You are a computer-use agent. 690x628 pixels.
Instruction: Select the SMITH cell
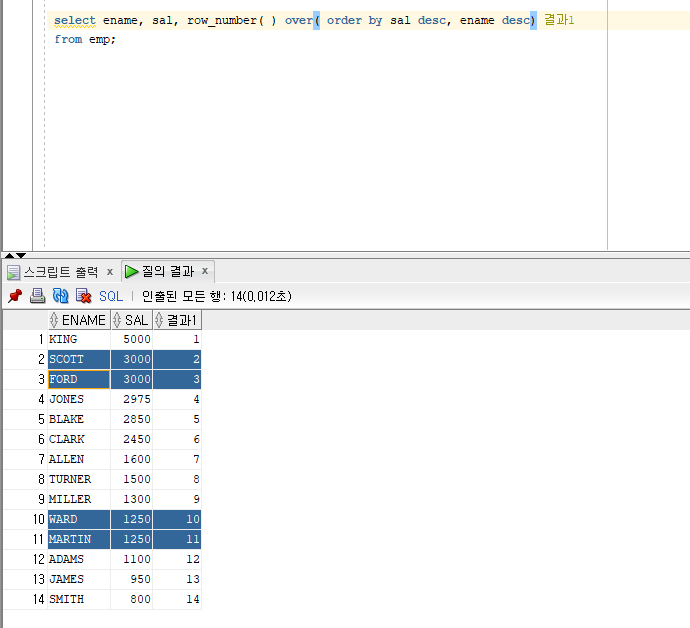coord(79,599)
